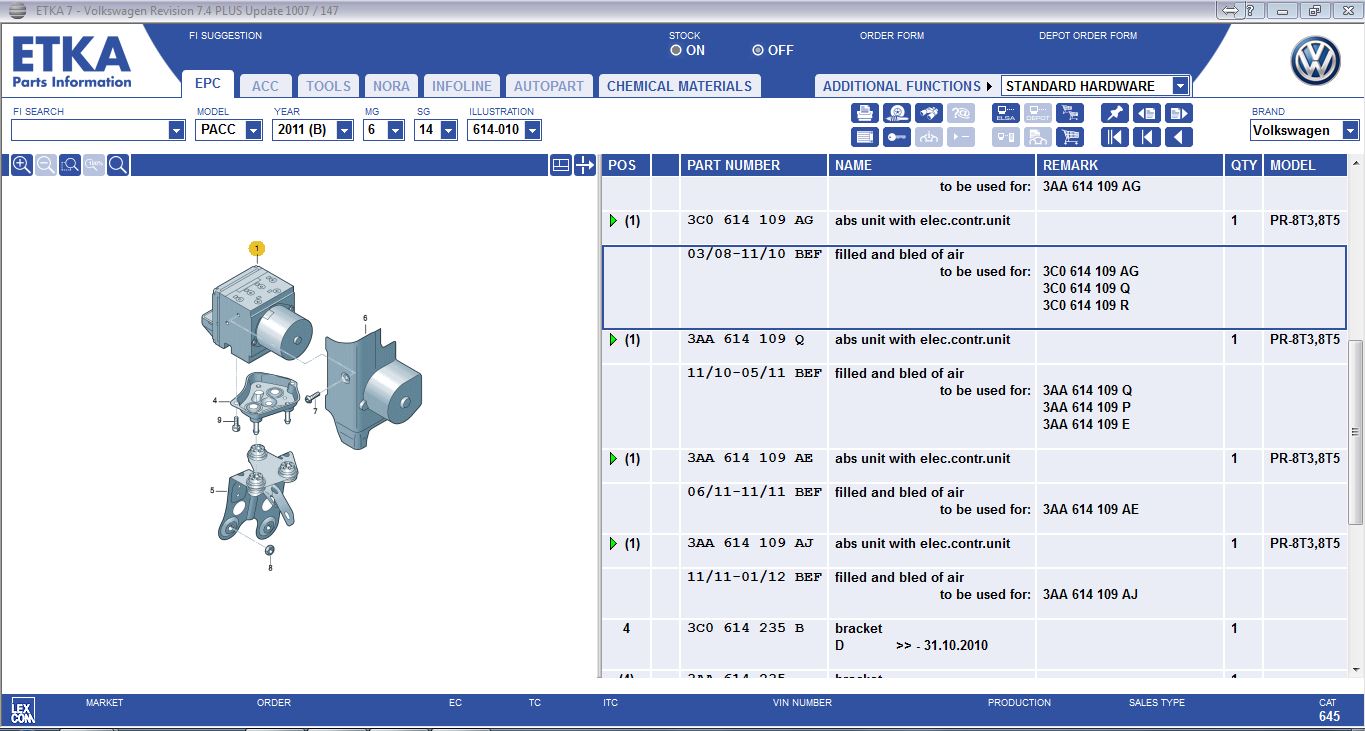Click the list view icon below printer
The width and height of the screenshot is (1365, 731).
click(x=865, y=137)
